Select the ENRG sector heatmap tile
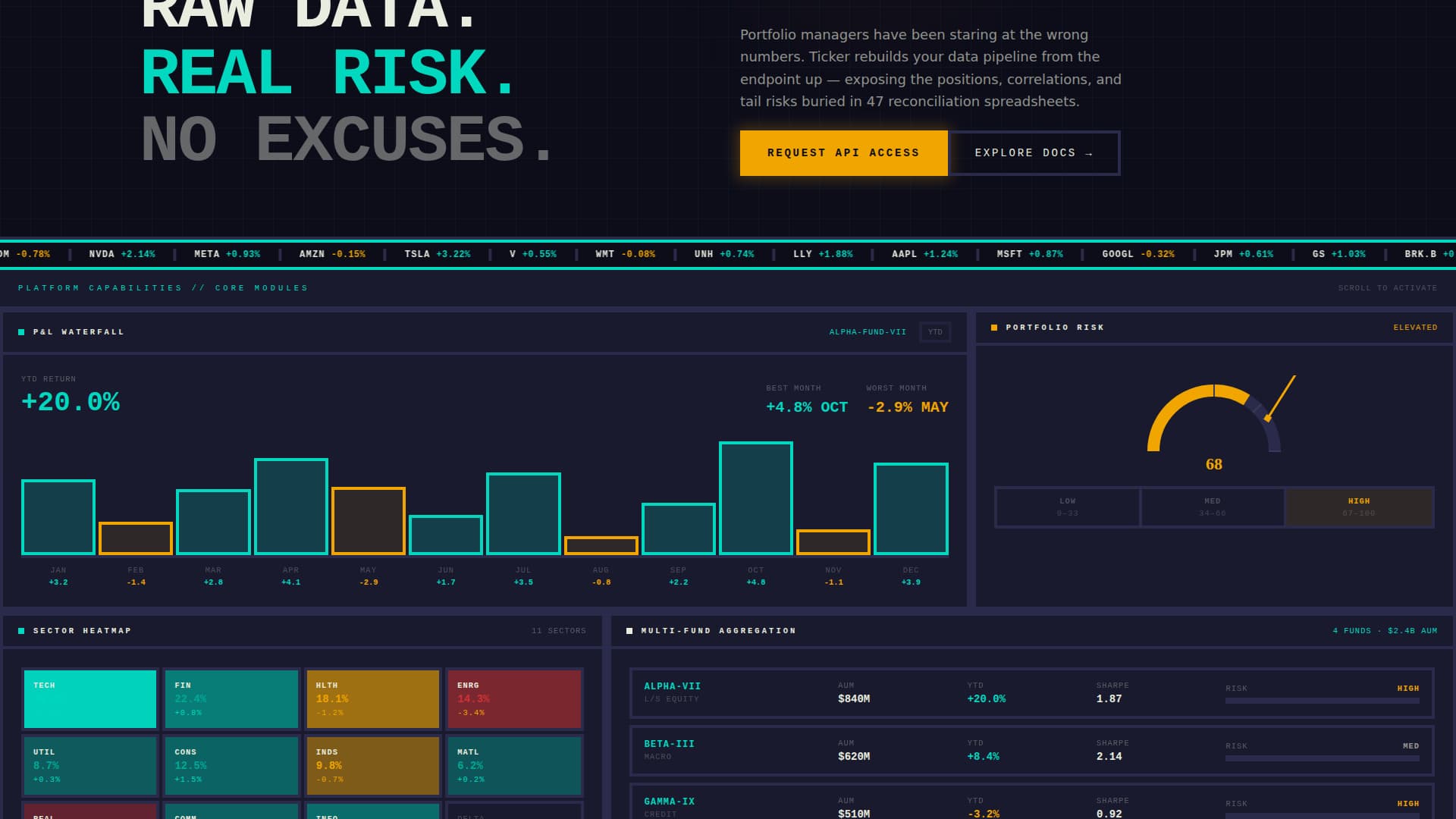 [514, 699]
